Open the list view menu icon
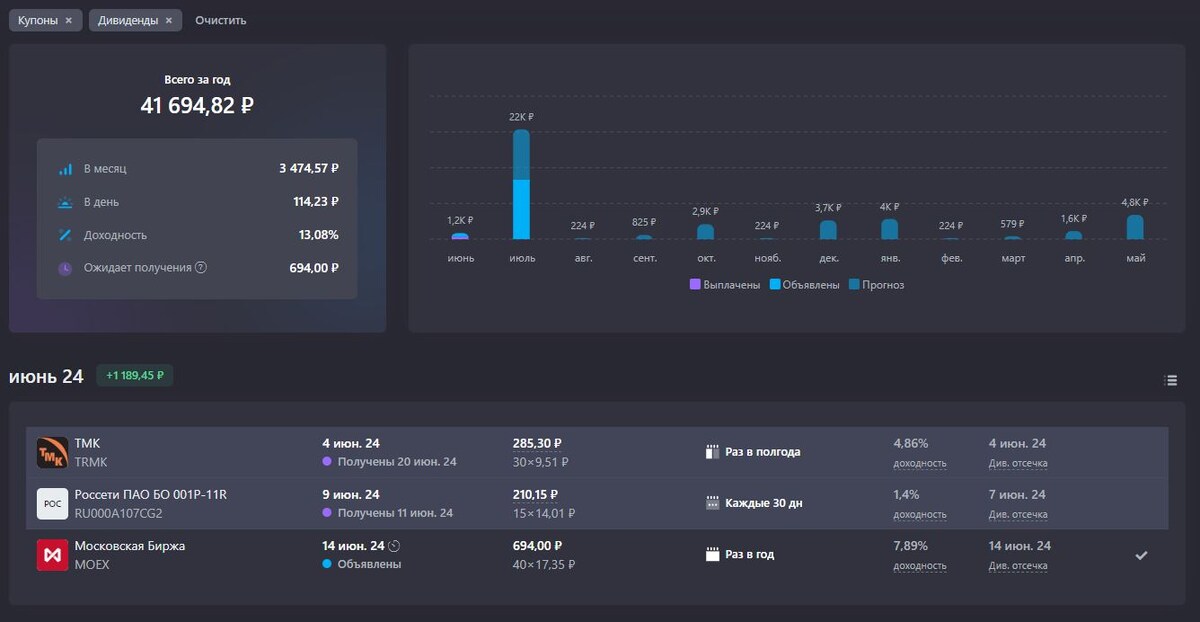The image size is (1200, 622). (1172, 380)
